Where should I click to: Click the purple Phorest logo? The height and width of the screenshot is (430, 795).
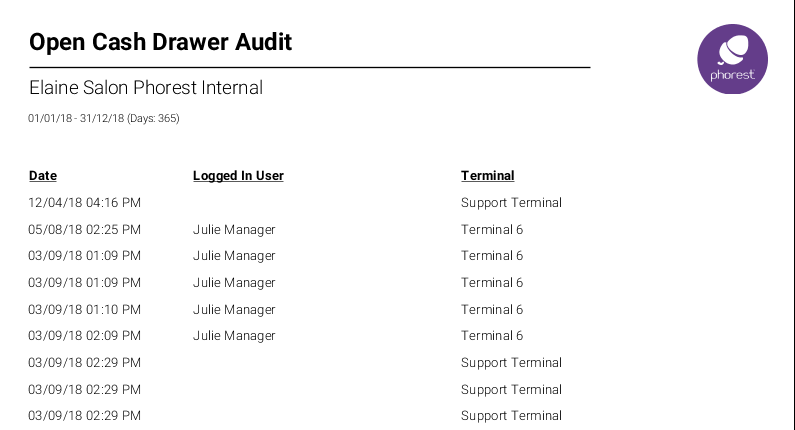(731, 59)
